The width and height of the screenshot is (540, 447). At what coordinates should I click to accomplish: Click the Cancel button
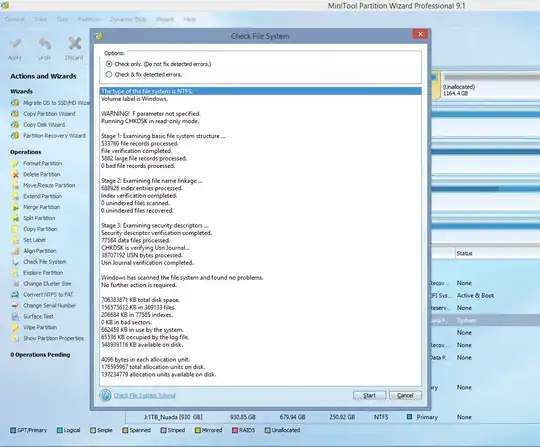point(405,395)
